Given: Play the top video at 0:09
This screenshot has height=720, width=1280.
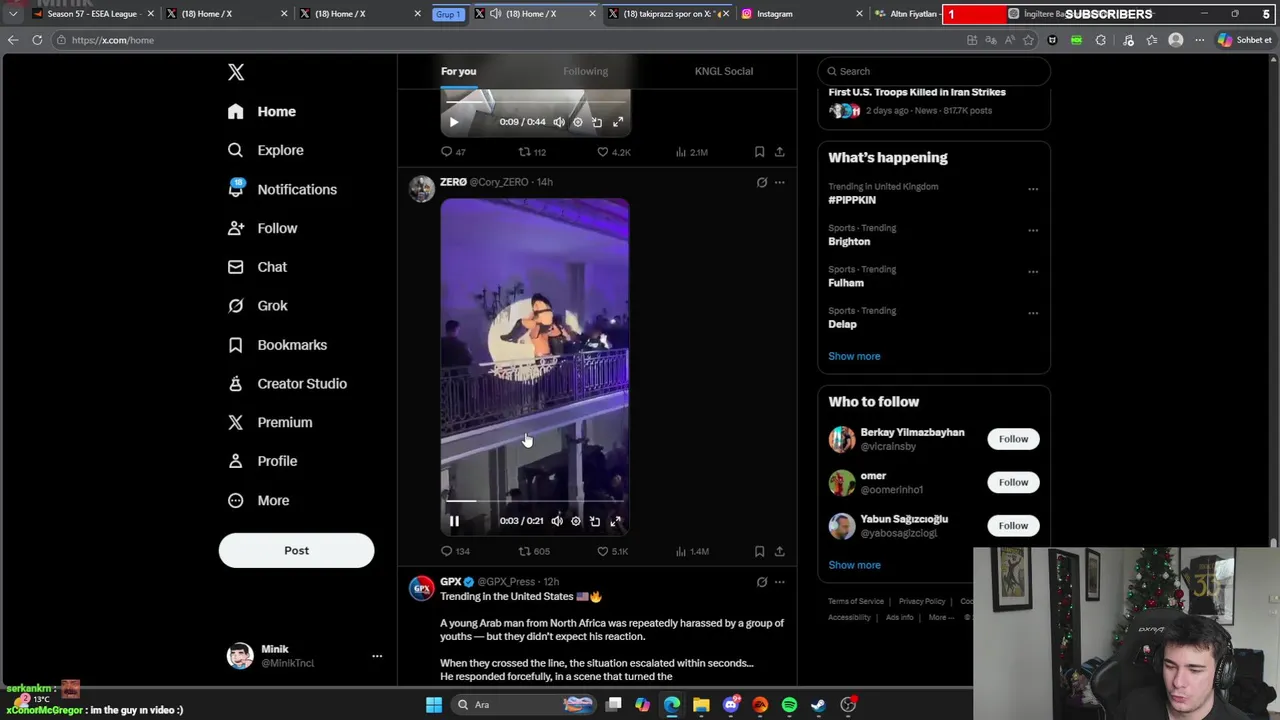Looking at the screenshot, I should pos(453,122).
